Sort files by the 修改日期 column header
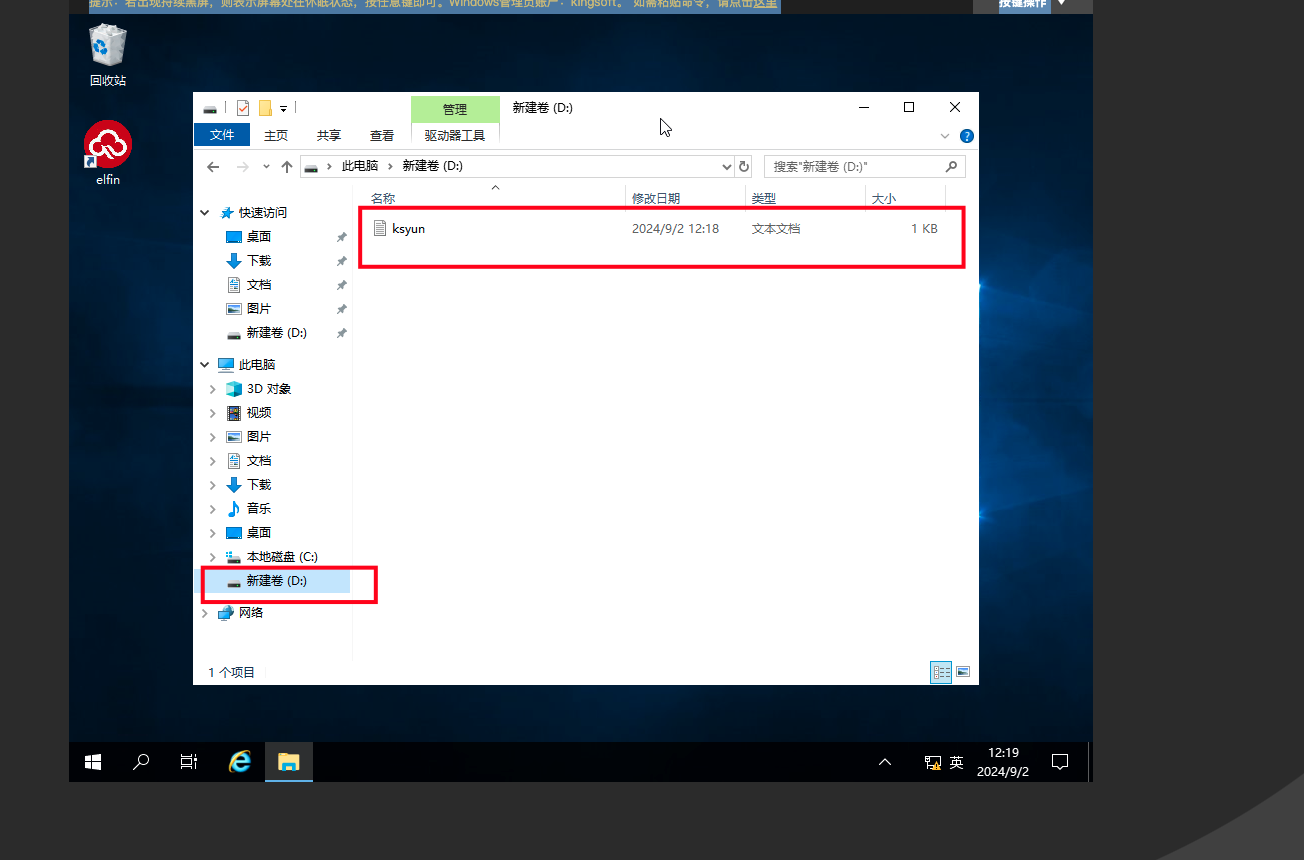1304x860 pixels. pyautogui.click(x=686, y=199)
